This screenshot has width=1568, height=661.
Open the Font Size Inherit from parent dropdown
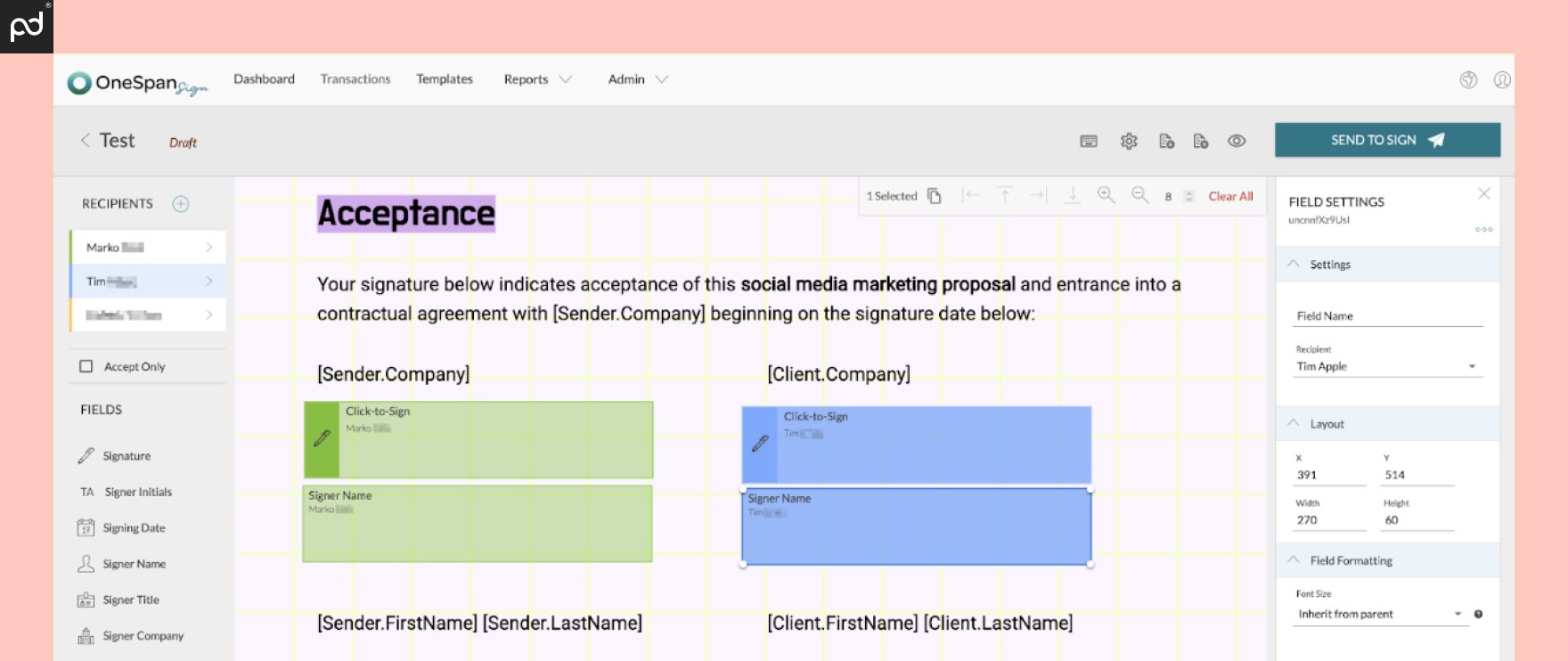pos(1380,614)
